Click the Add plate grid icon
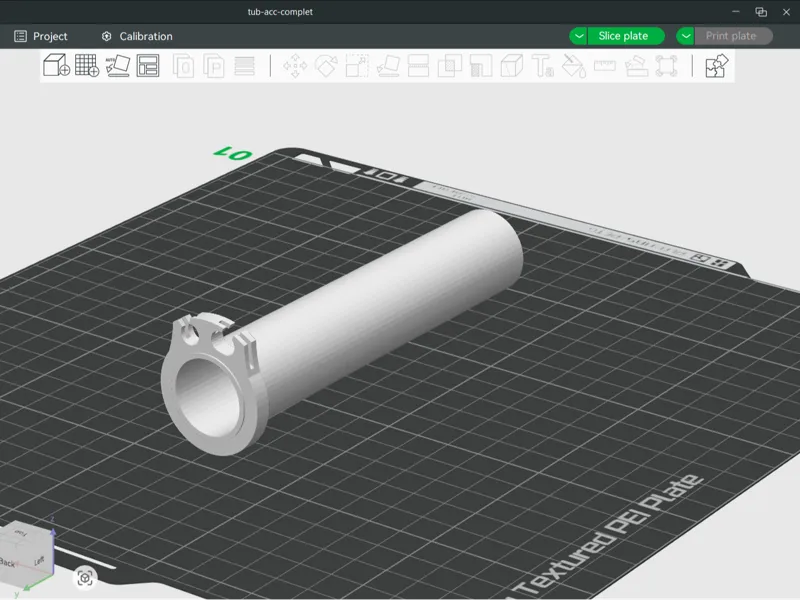 (87, 65)
